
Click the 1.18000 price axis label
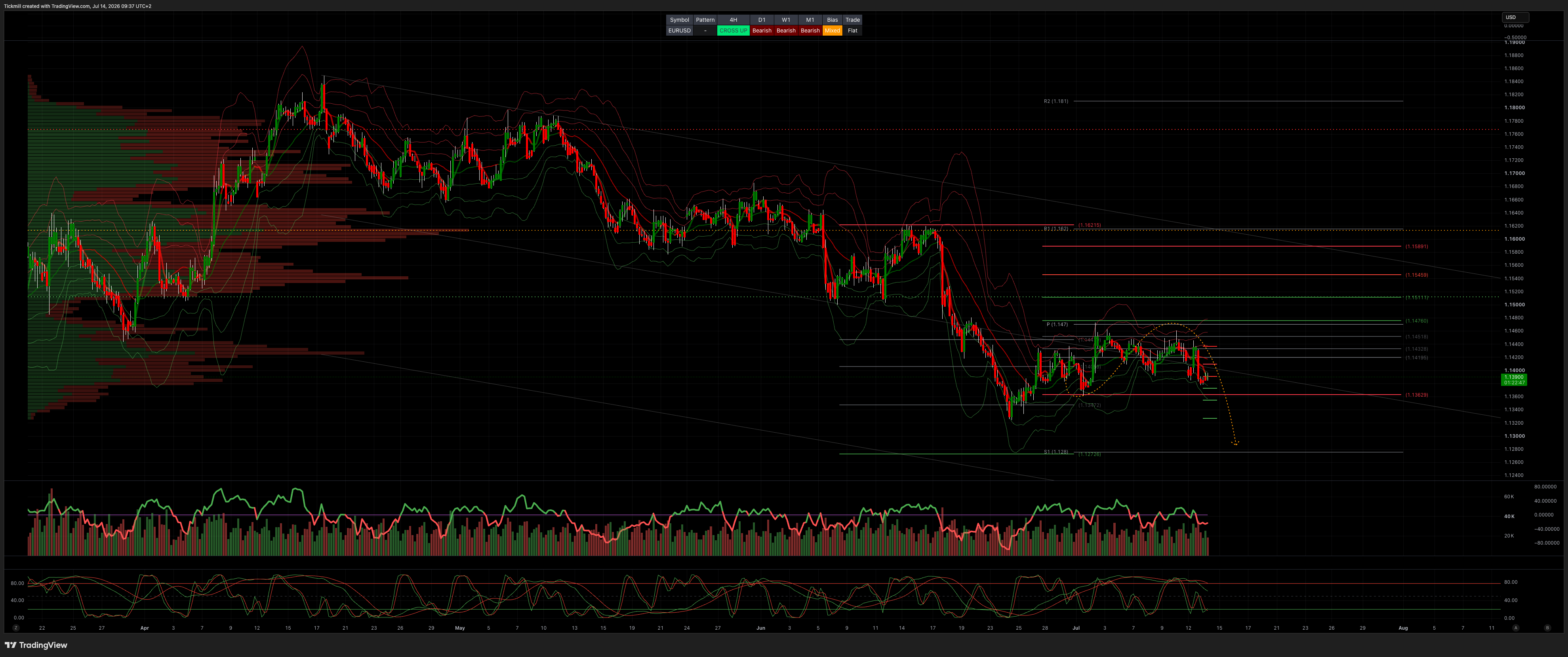coord(1514,108)
